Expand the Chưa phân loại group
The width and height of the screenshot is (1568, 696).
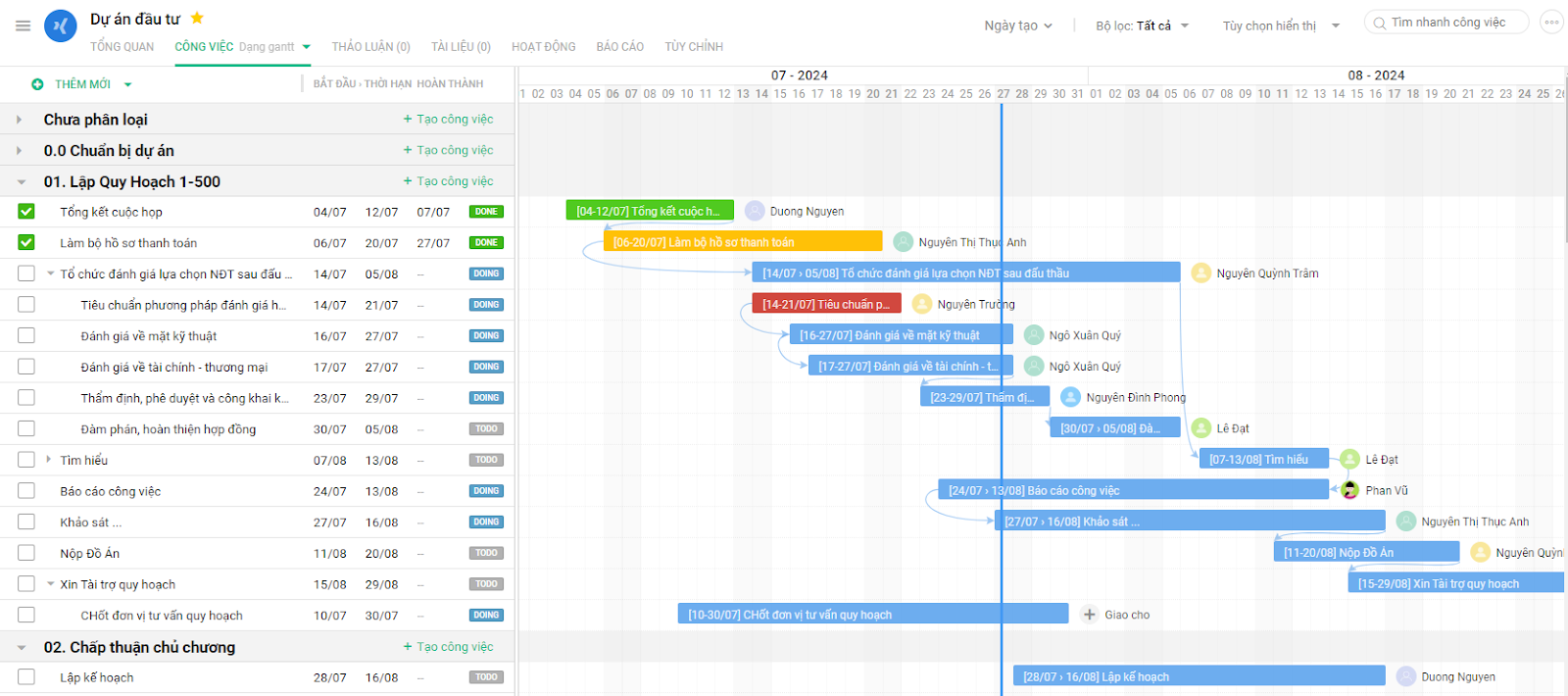pos(20,120)
